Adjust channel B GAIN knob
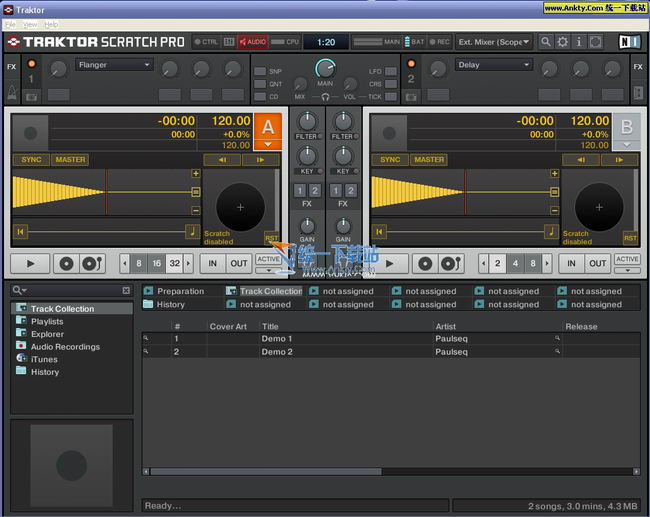Viewport: 650px width, 517px height. click(343, 226)
